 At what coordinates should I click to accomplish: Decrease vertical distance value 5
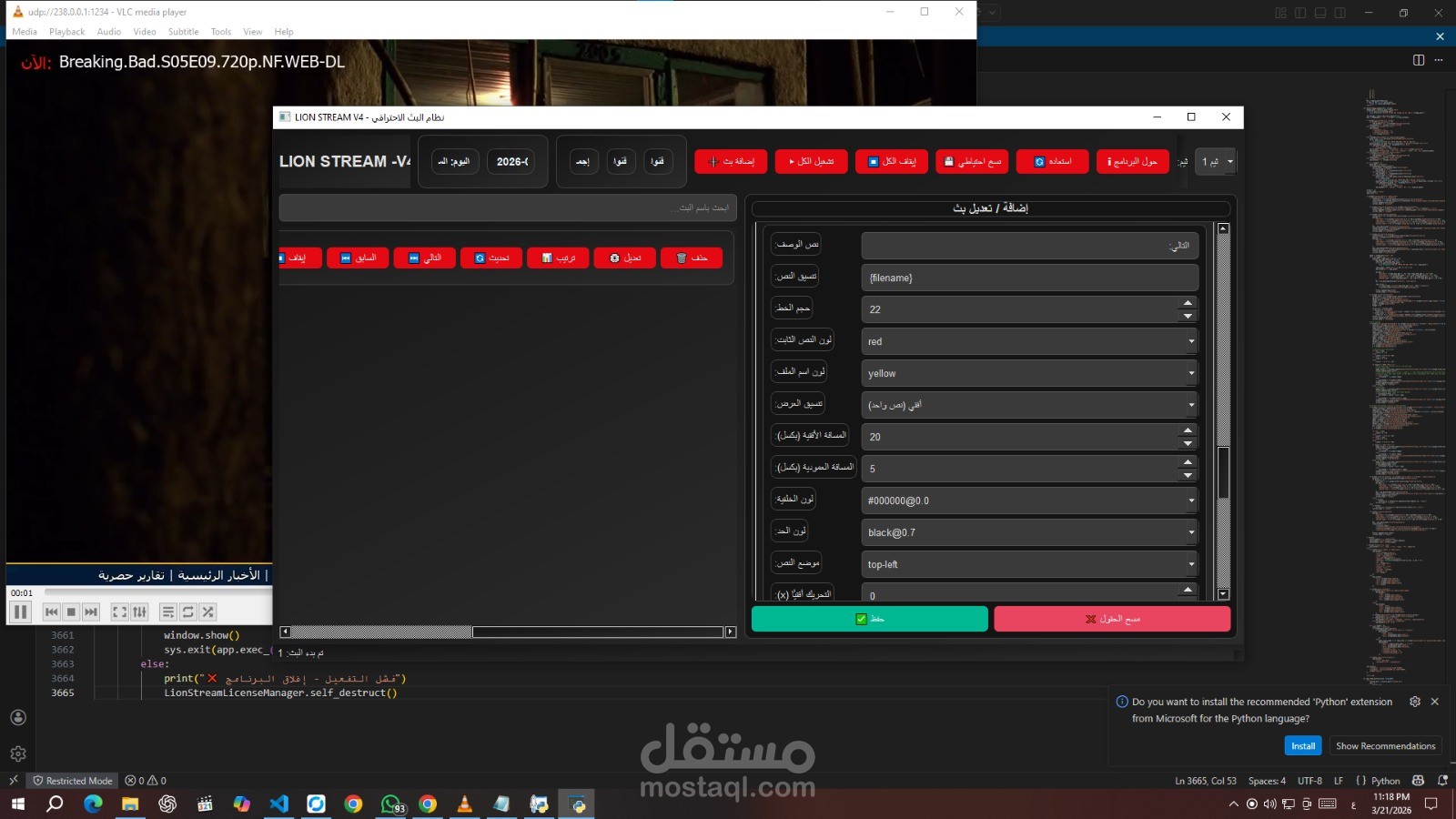[1188, 475]
